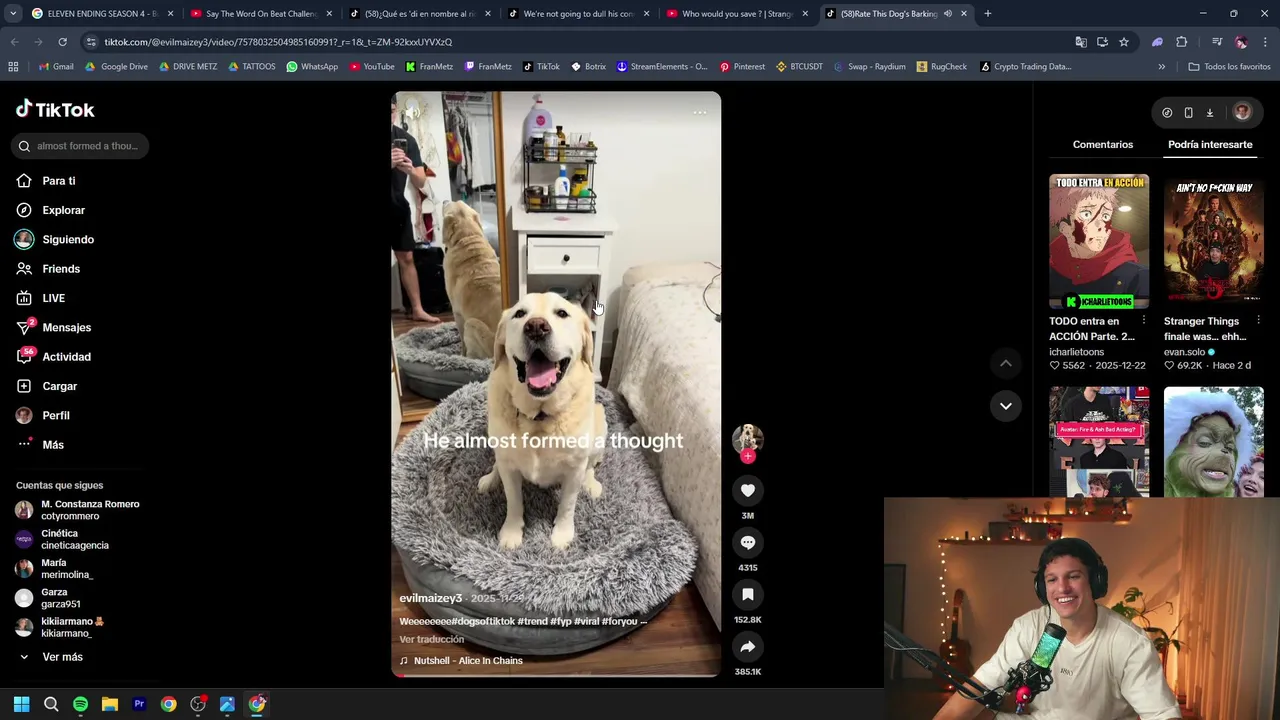Open evan.solo creator profile link
The width and height of the screenshot is (1280, 720).
click(x=1184, y=352)
